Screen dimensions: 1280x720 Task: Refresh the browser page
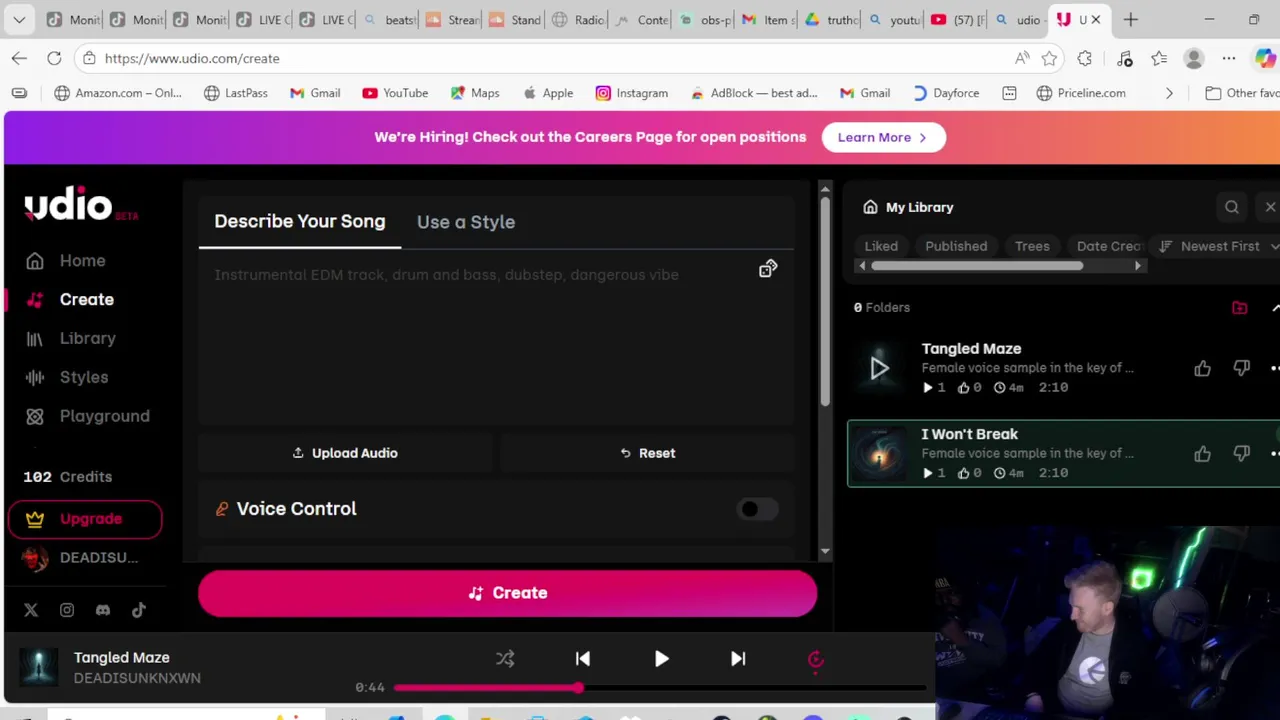[54, 58]
